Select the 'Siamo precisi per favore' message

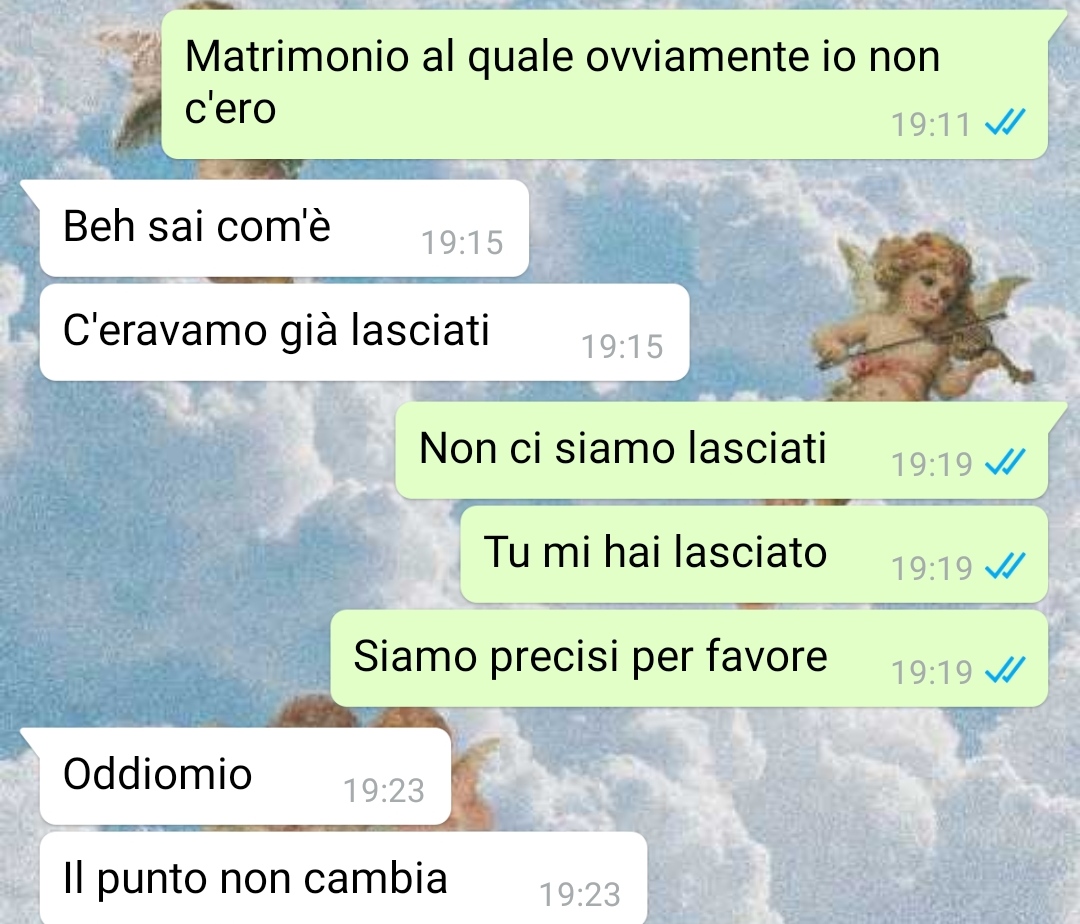click(689, 658)
